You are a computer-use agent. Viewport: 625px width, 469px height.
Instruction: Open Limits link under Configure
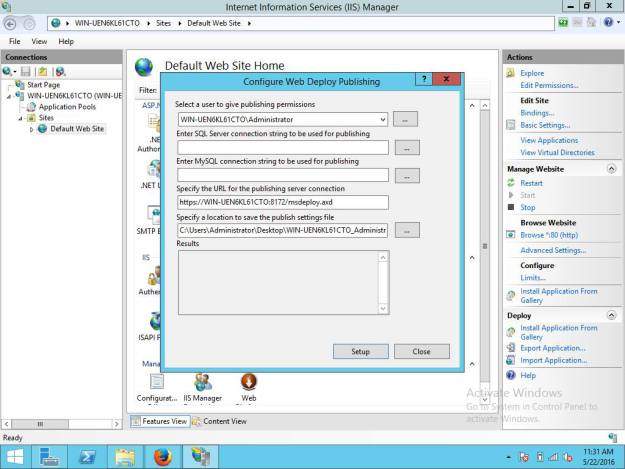coord(533,278)
